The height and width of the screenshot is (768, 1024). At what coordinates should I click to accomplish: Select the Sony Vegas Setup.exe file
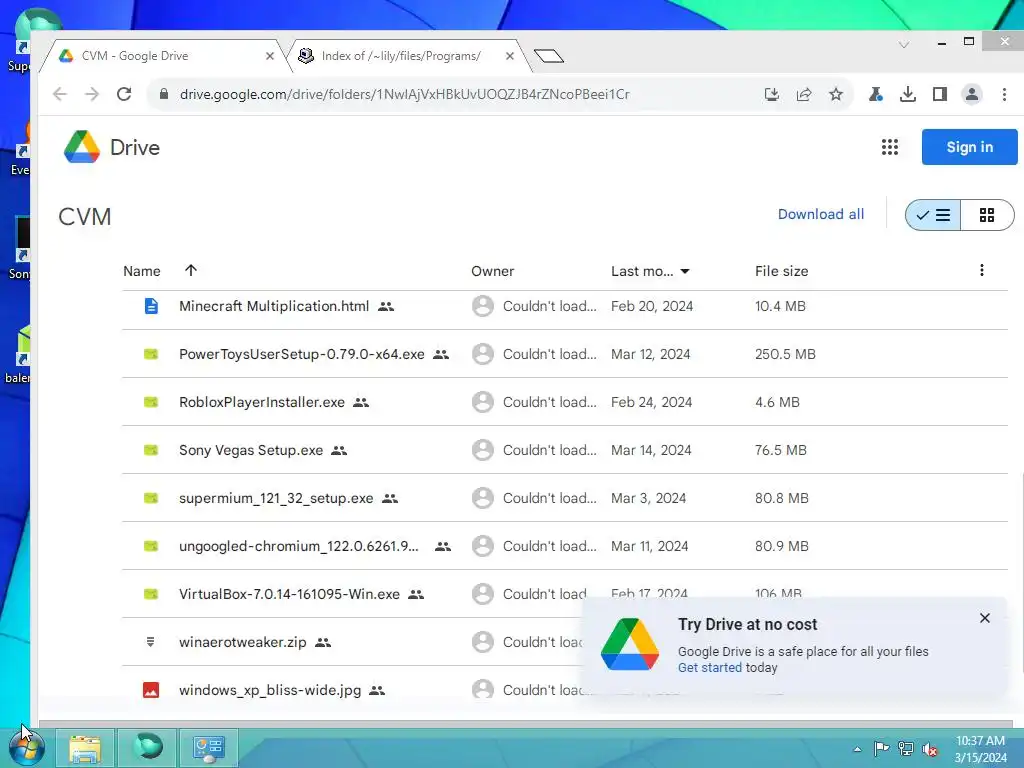pos(251,450)
